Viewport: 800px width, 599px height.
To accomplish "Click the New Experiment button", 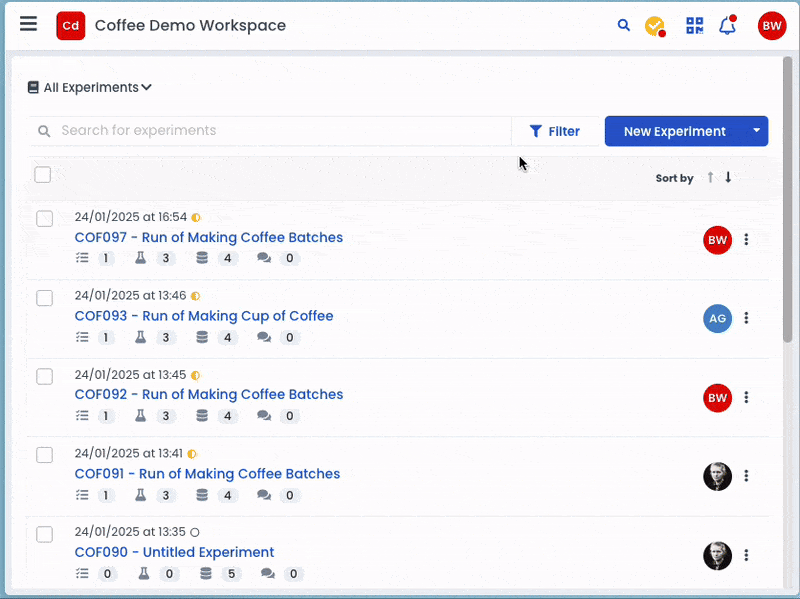I will 674,131.
